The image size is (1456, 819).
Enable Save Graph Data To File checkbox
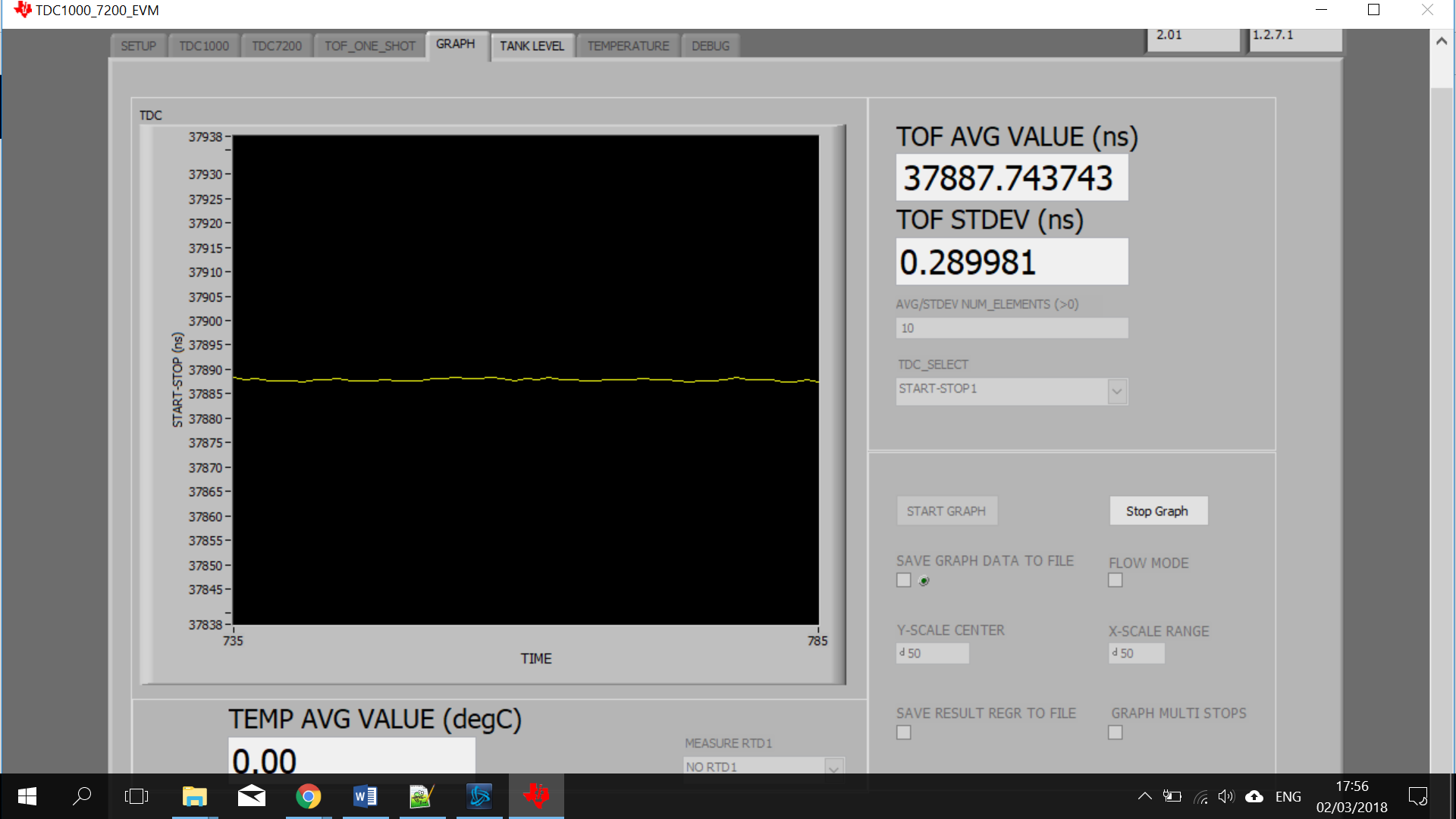(903, 580)
